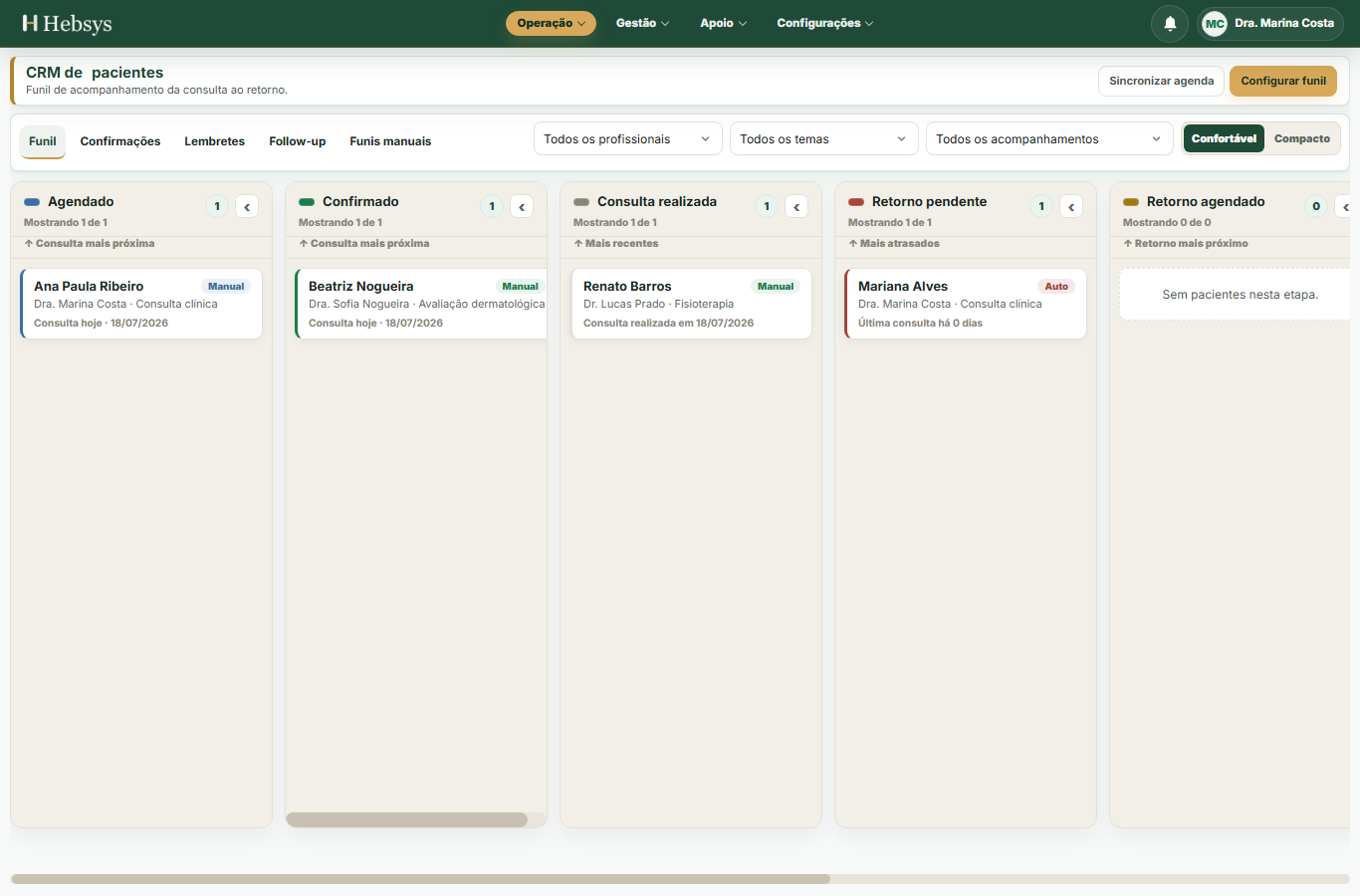Image resolution: width=1360 pixels, height=896 pixels.
Task: Collapse the Agendado column
Action: coord(247,206)
